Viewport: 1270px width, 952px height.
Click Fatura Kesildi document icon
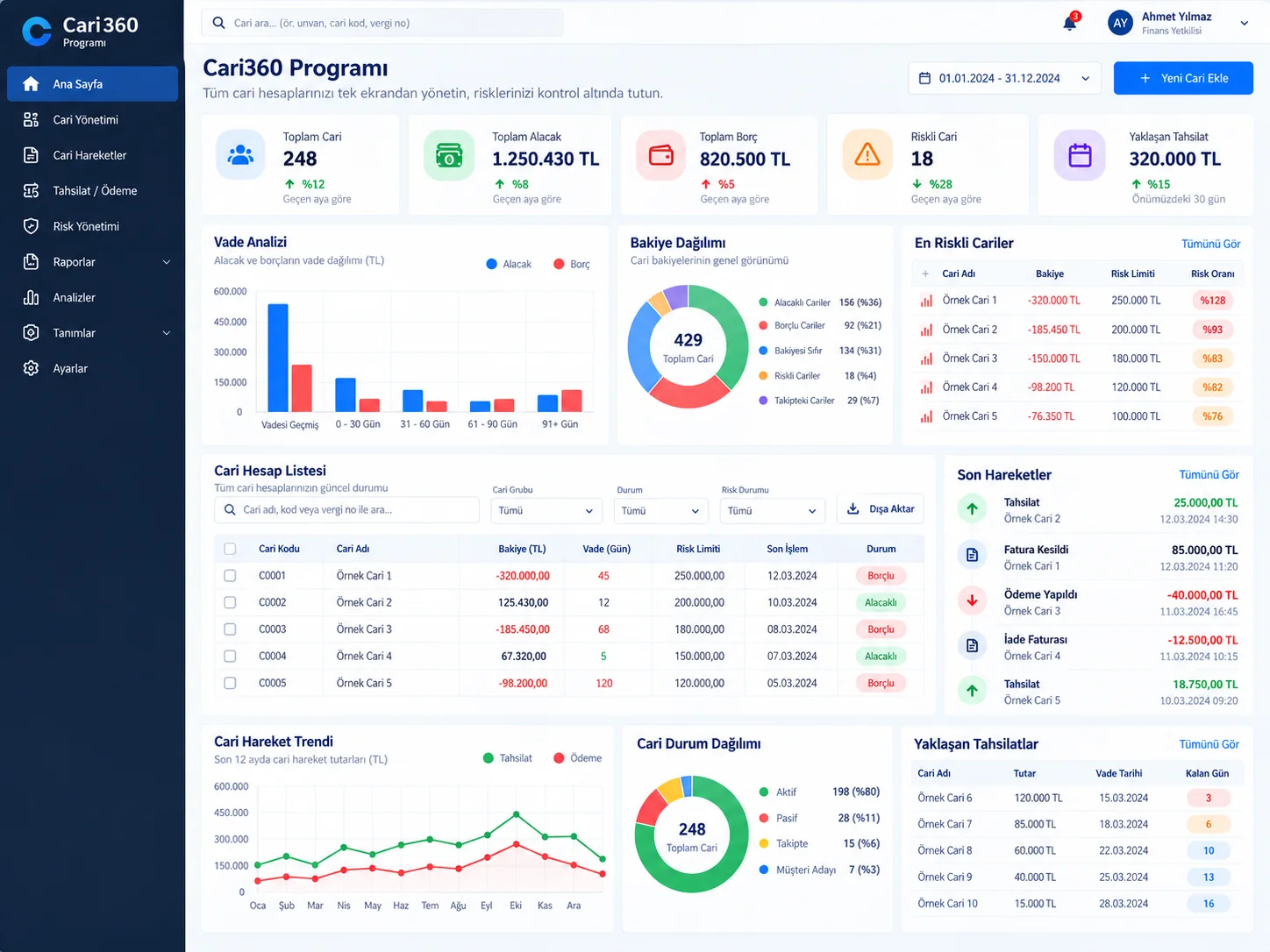point(972,555)
